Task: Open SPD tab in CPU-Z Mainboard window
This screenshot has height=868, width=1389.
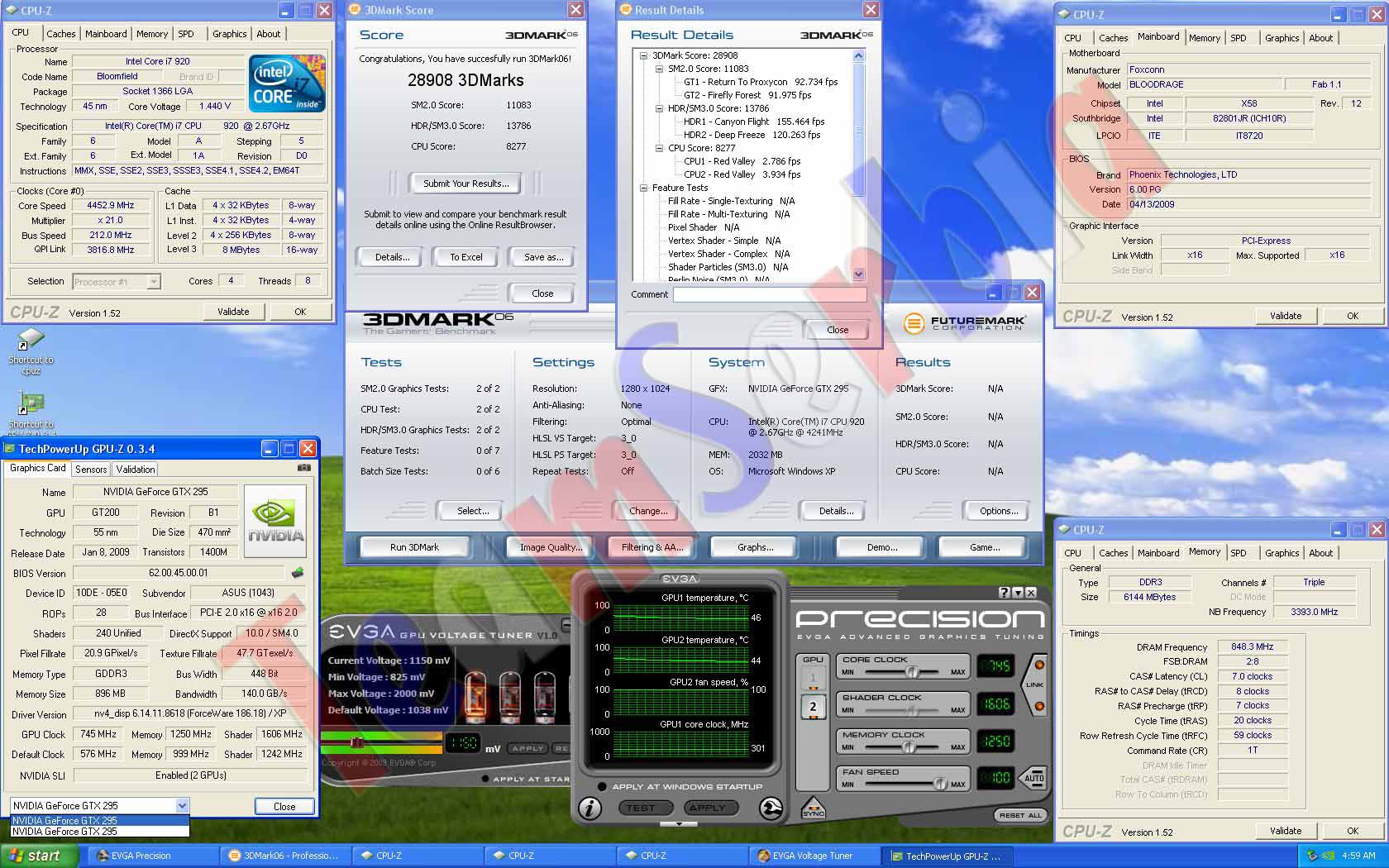Action: (x=1238, y=38)
